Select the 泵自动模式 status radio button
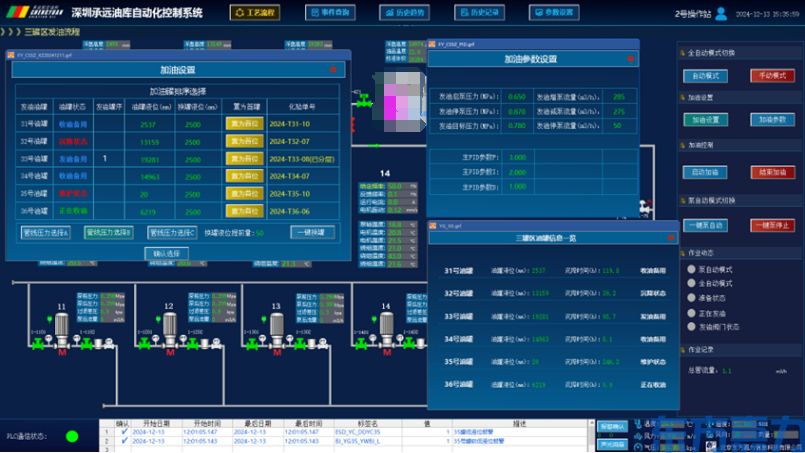This screenshot has height=453, width=805. pos(691,269)
